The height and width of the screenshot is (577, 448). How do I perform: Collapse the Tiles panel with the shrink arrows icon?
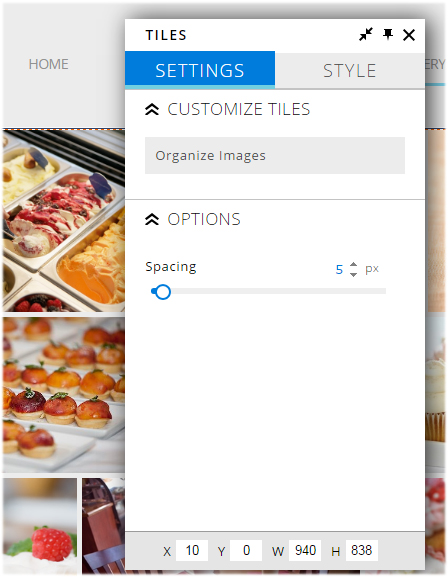click(x=366, y=35)
